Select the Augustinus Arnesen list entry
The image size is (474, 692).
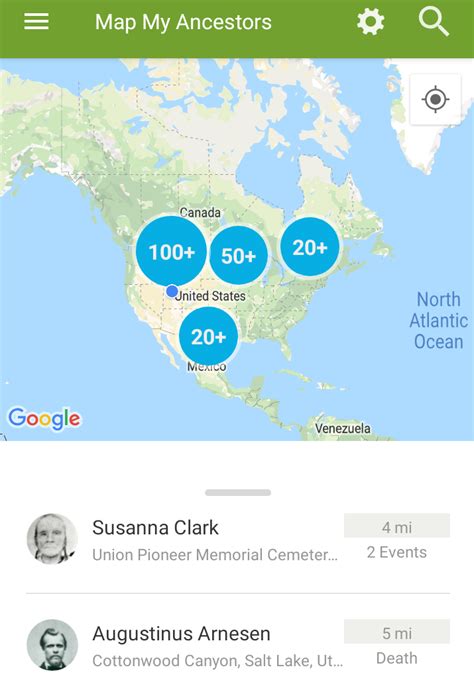[x=238, y=646]
